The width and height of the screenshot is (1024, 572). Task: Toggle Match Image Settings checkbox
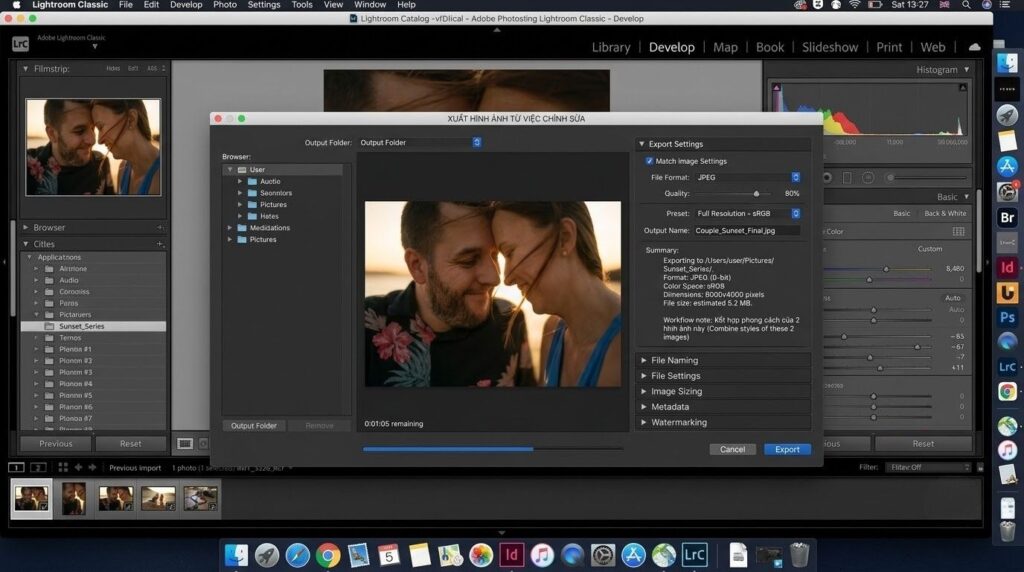coord(649,161)
